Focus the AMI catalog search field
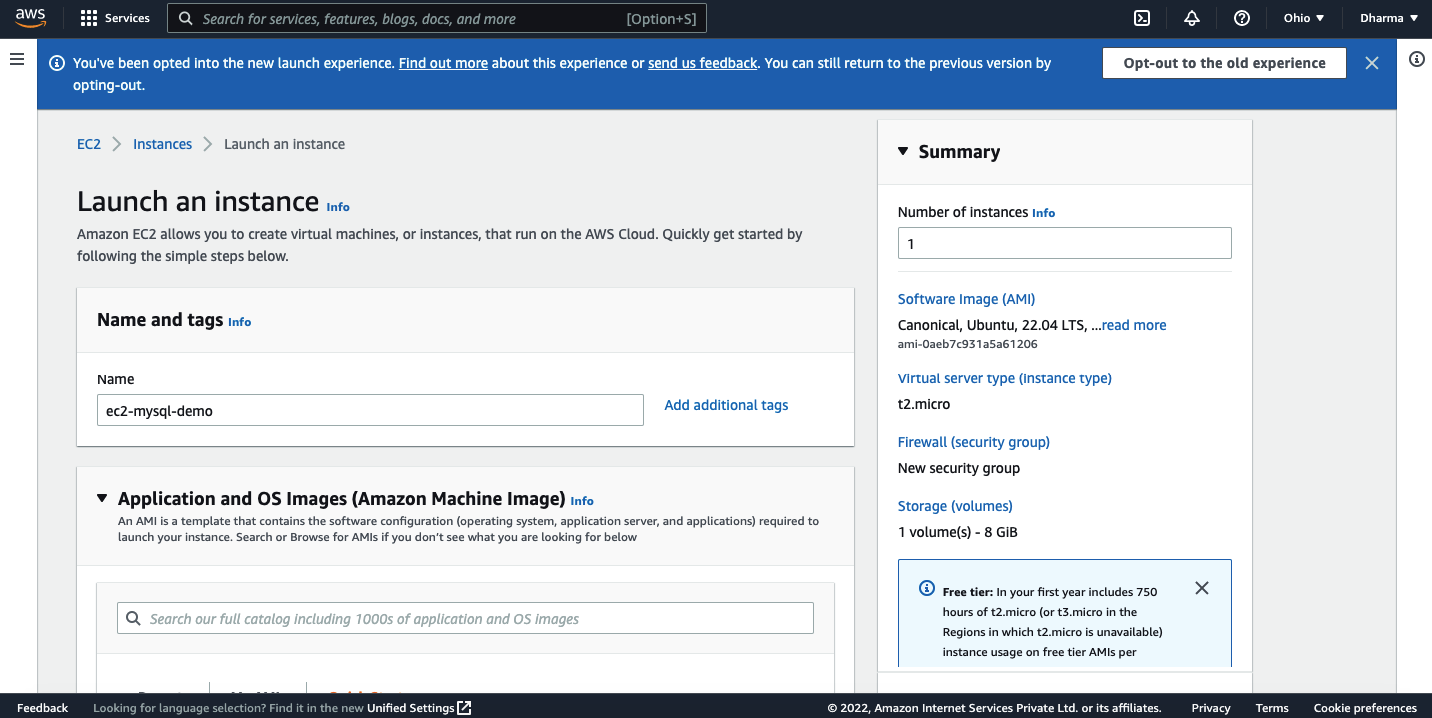Viewport: 1432px width, 718px height. pyautogui.click(x=465, y=618)
